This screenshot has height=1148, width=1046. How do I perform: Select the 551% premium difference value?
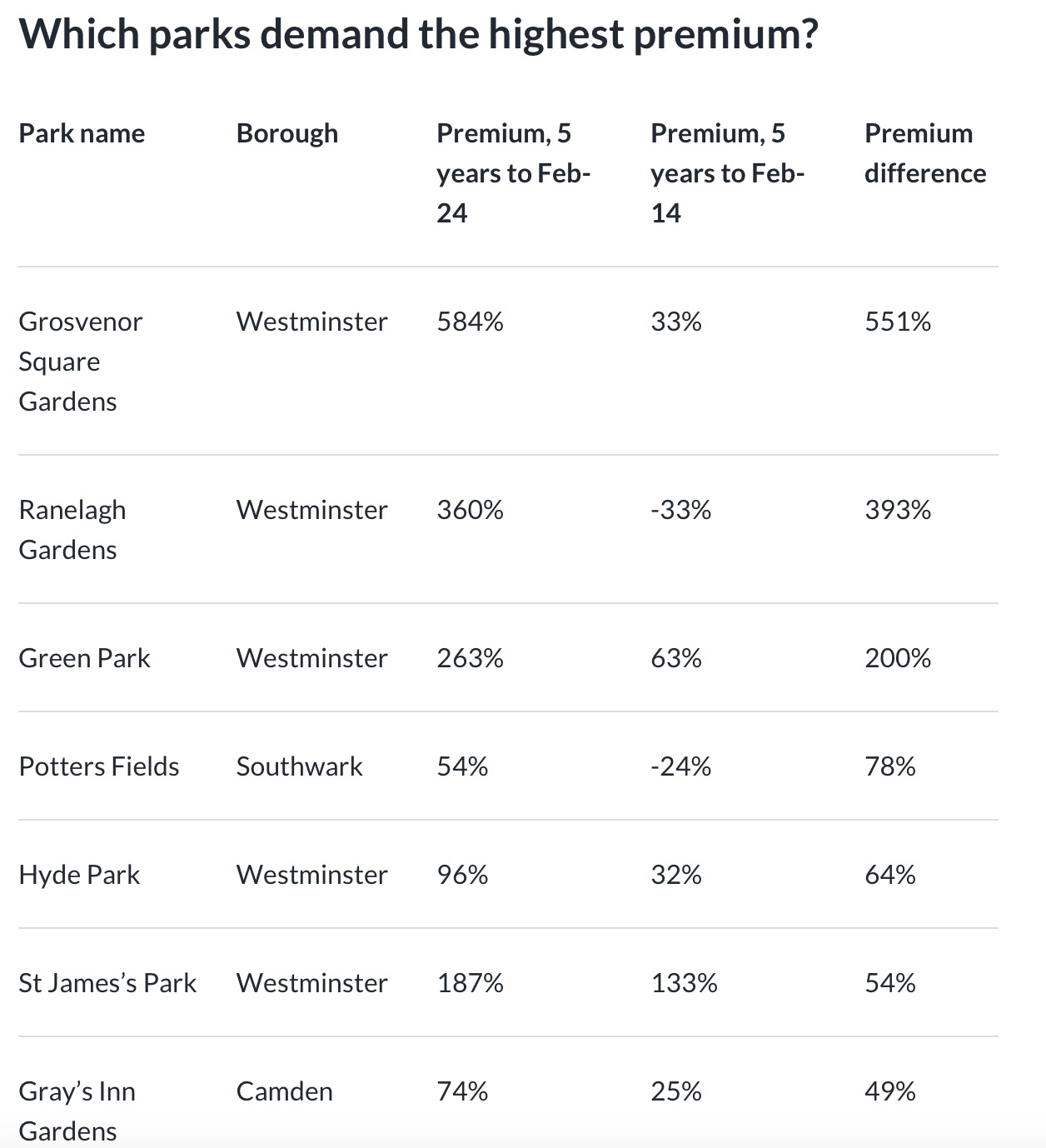(x=898, y=322)
